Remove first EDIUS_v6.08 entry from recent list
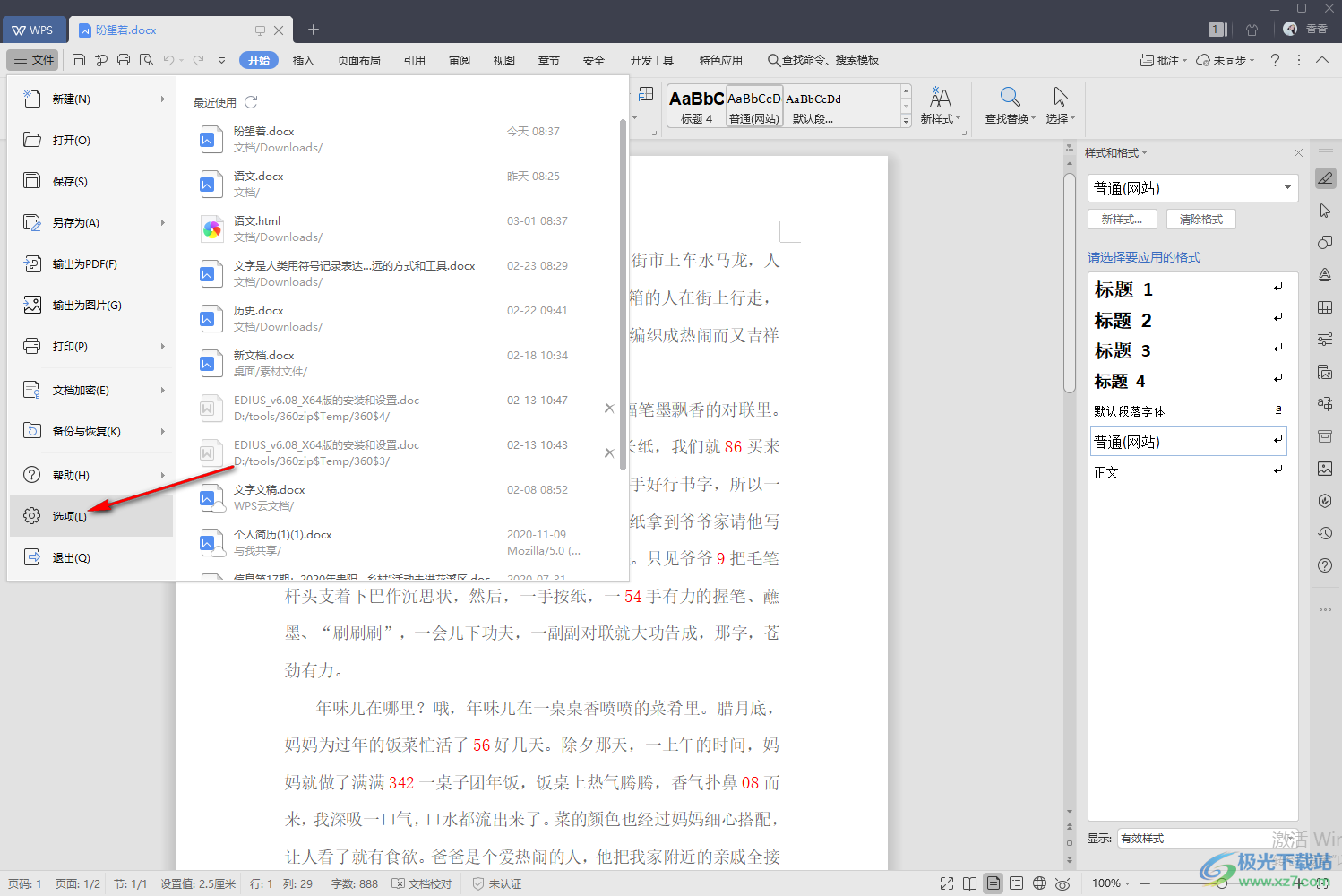 609,408
